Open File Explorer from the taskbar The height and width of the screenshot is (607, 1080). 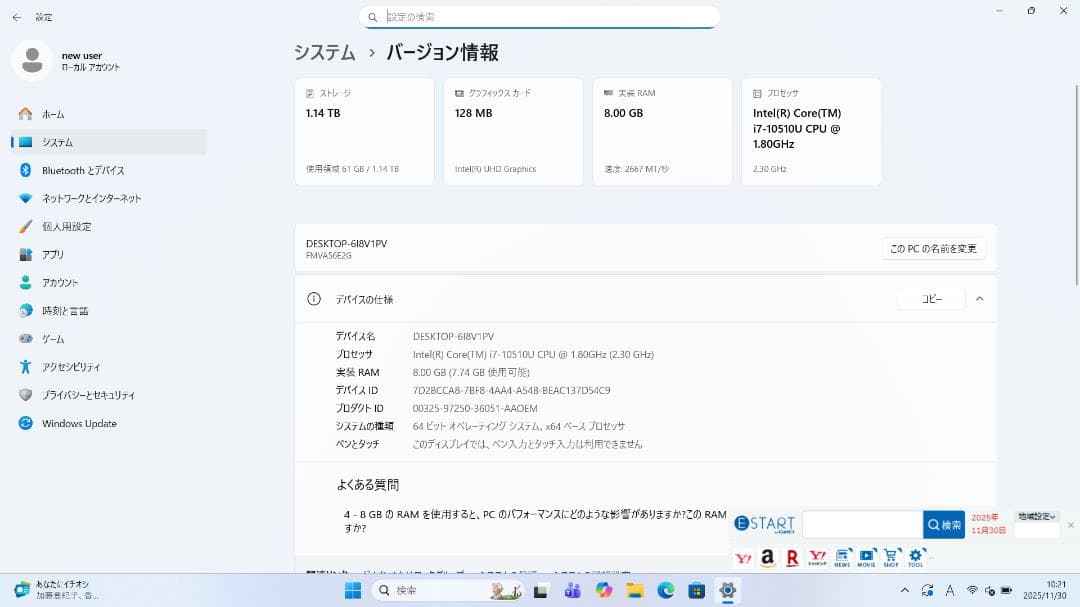636,590
